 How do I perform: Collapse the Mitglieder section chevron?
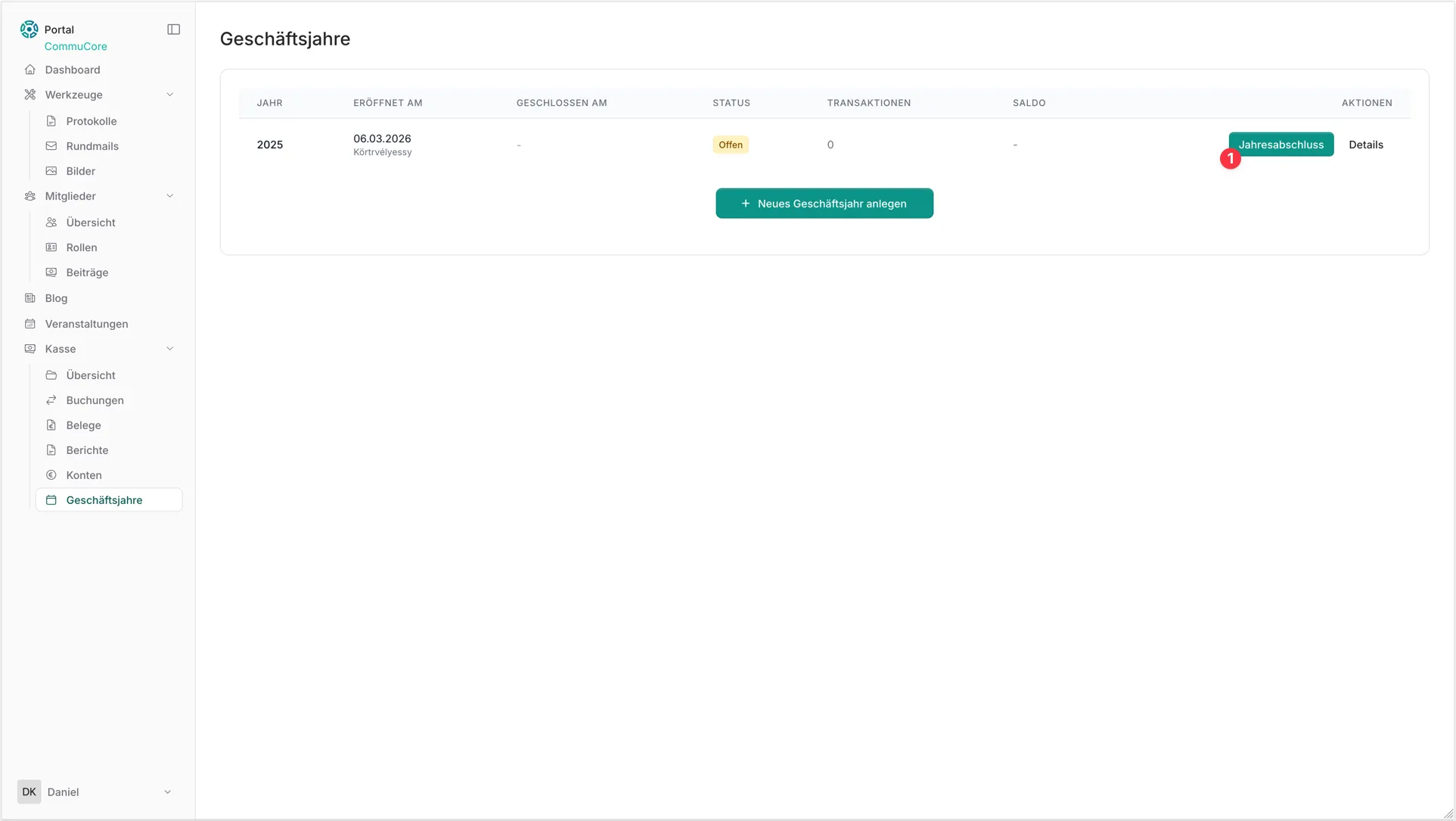point(169,196)
